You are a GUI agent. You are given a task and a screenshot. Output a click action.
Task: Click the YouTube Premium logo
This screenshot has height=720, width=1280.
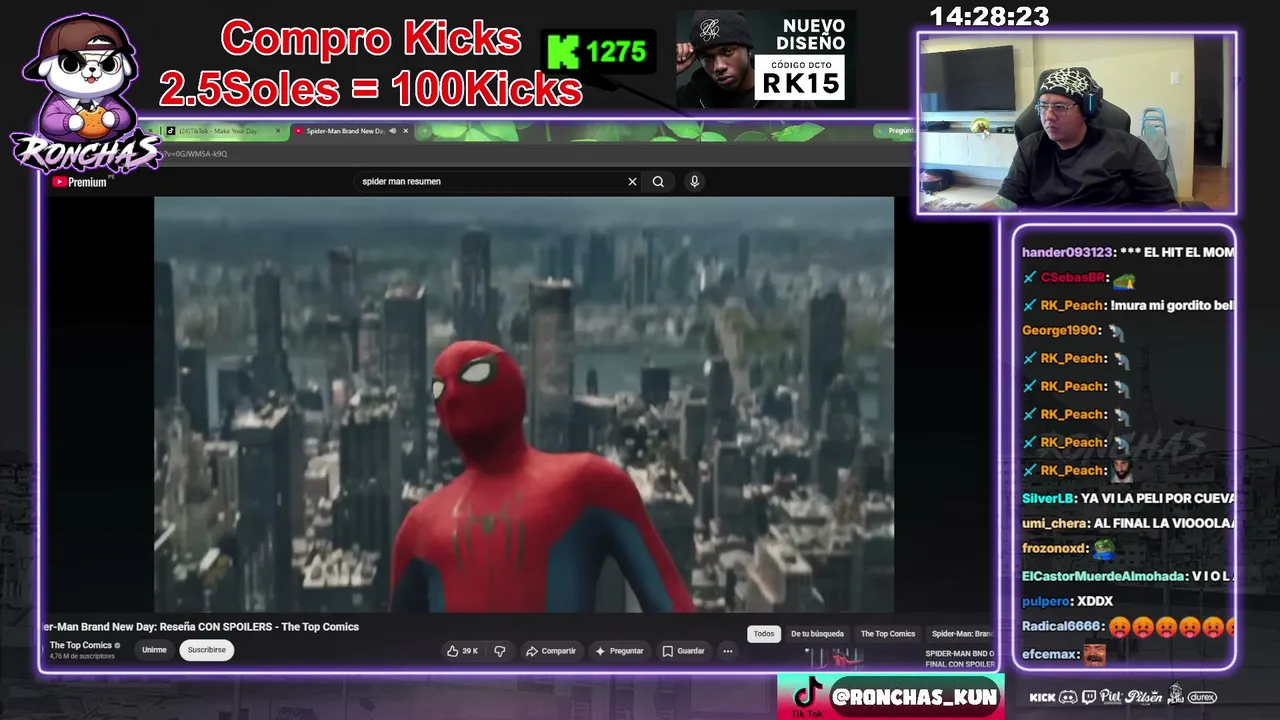click(79, 182)
